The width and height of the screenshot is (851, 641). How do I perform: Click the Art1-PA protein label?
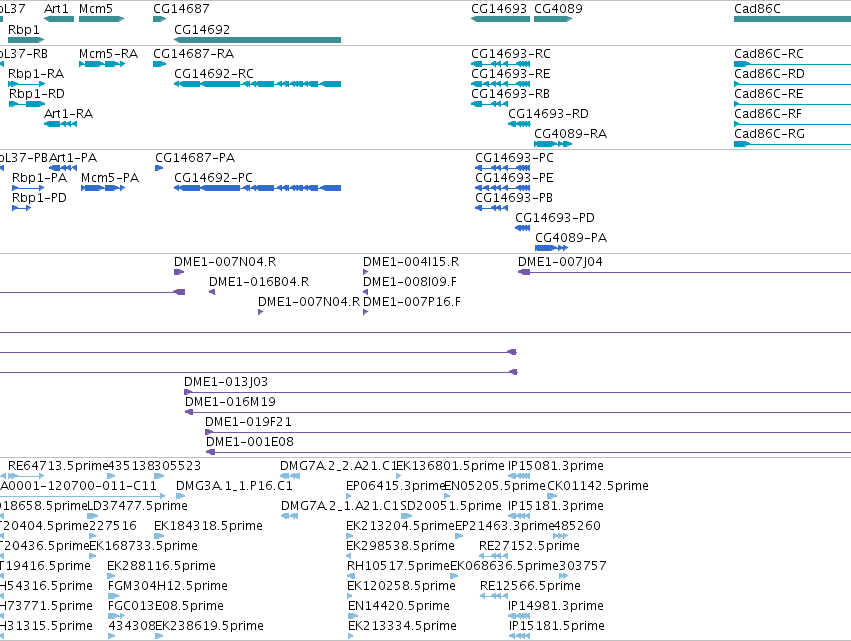click(73, 158)
